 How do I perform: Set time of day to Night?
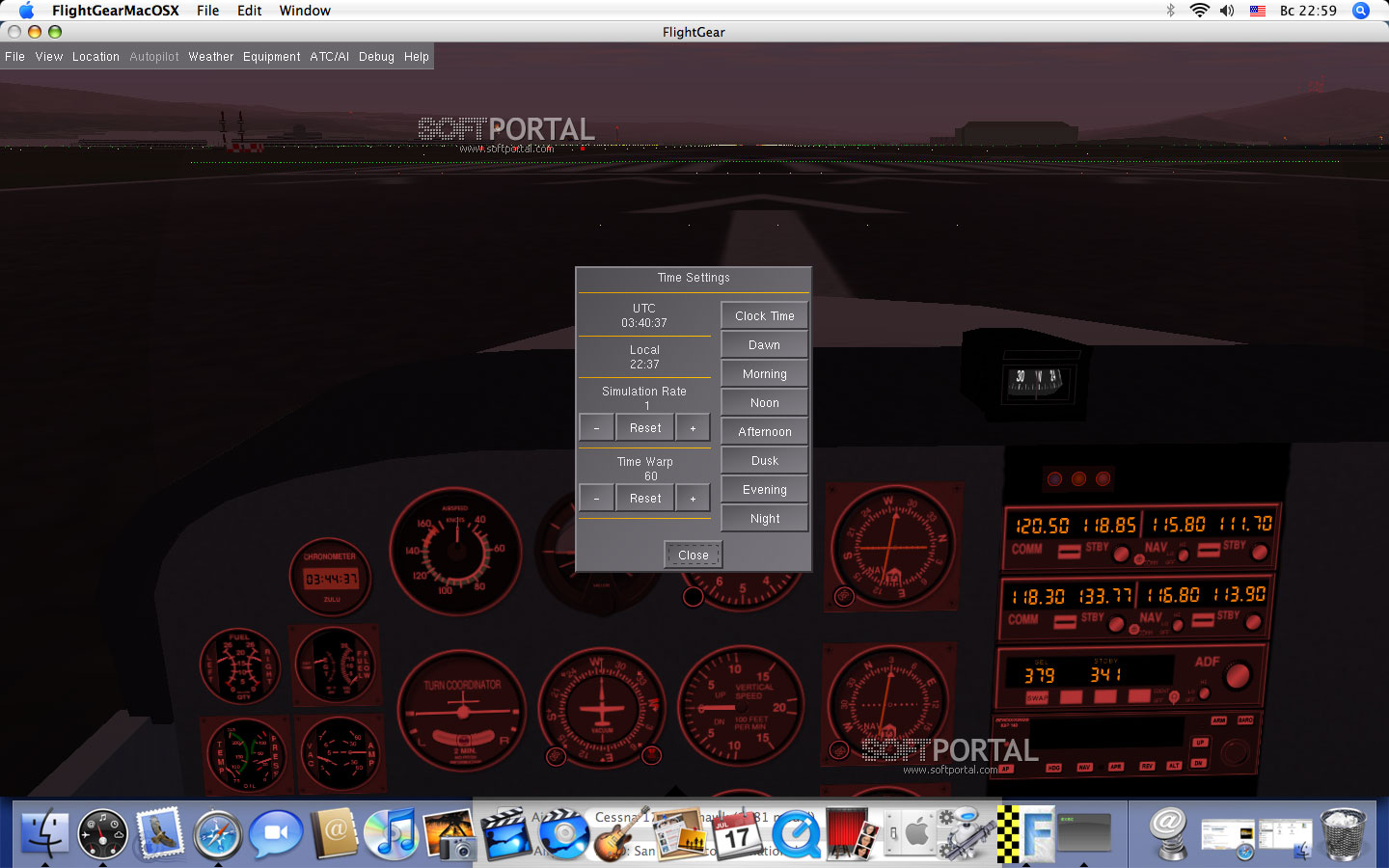(764, 518)
